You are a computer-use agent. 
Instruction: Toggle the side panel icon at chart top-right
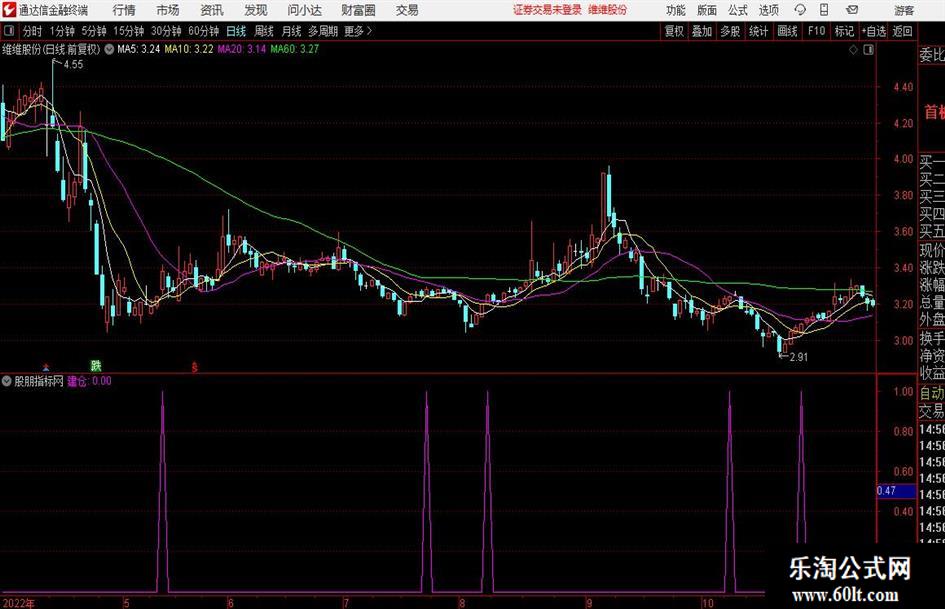868,49
